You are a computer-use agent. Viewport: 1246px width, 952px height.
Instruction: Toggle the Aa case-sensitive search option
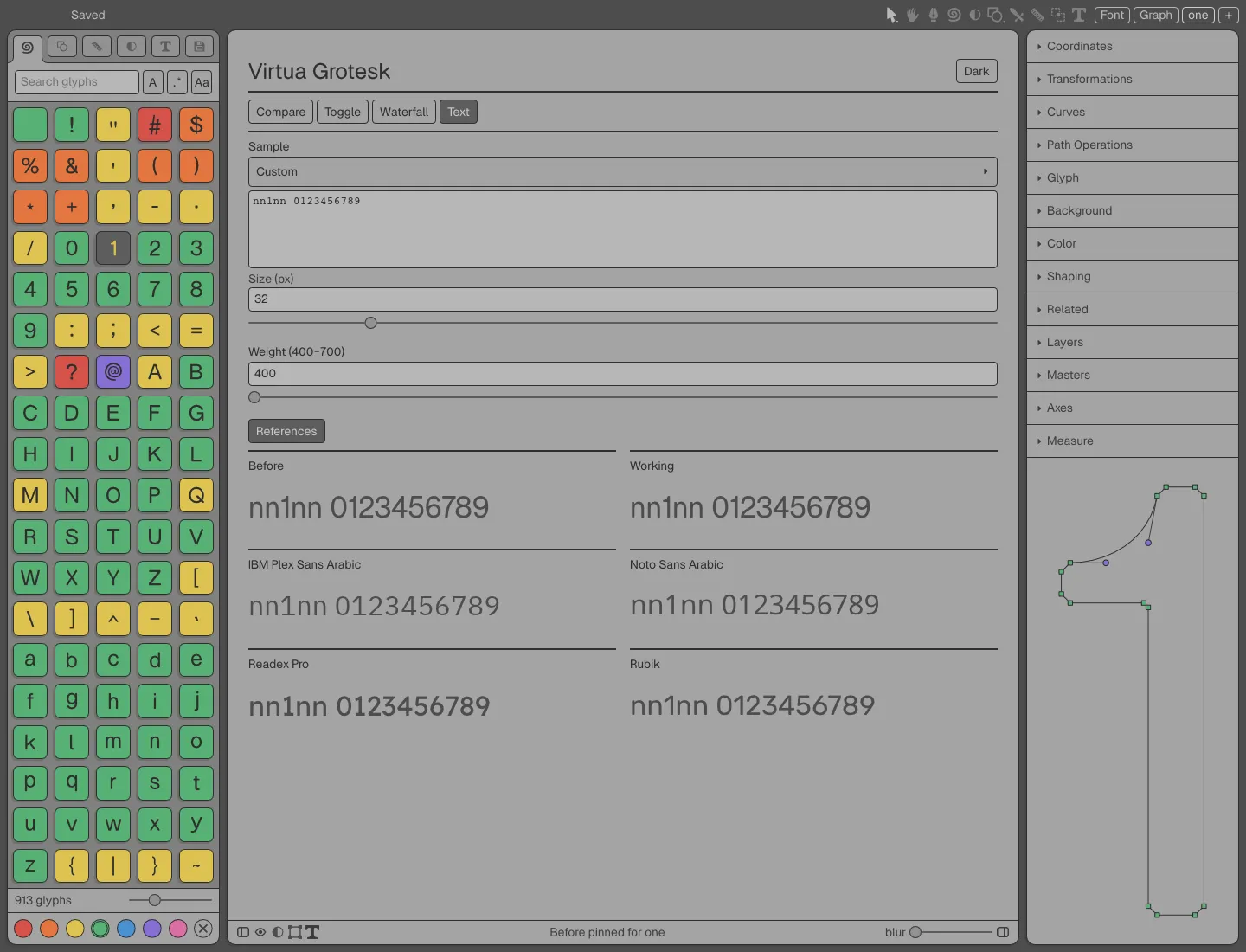(202, 82)
